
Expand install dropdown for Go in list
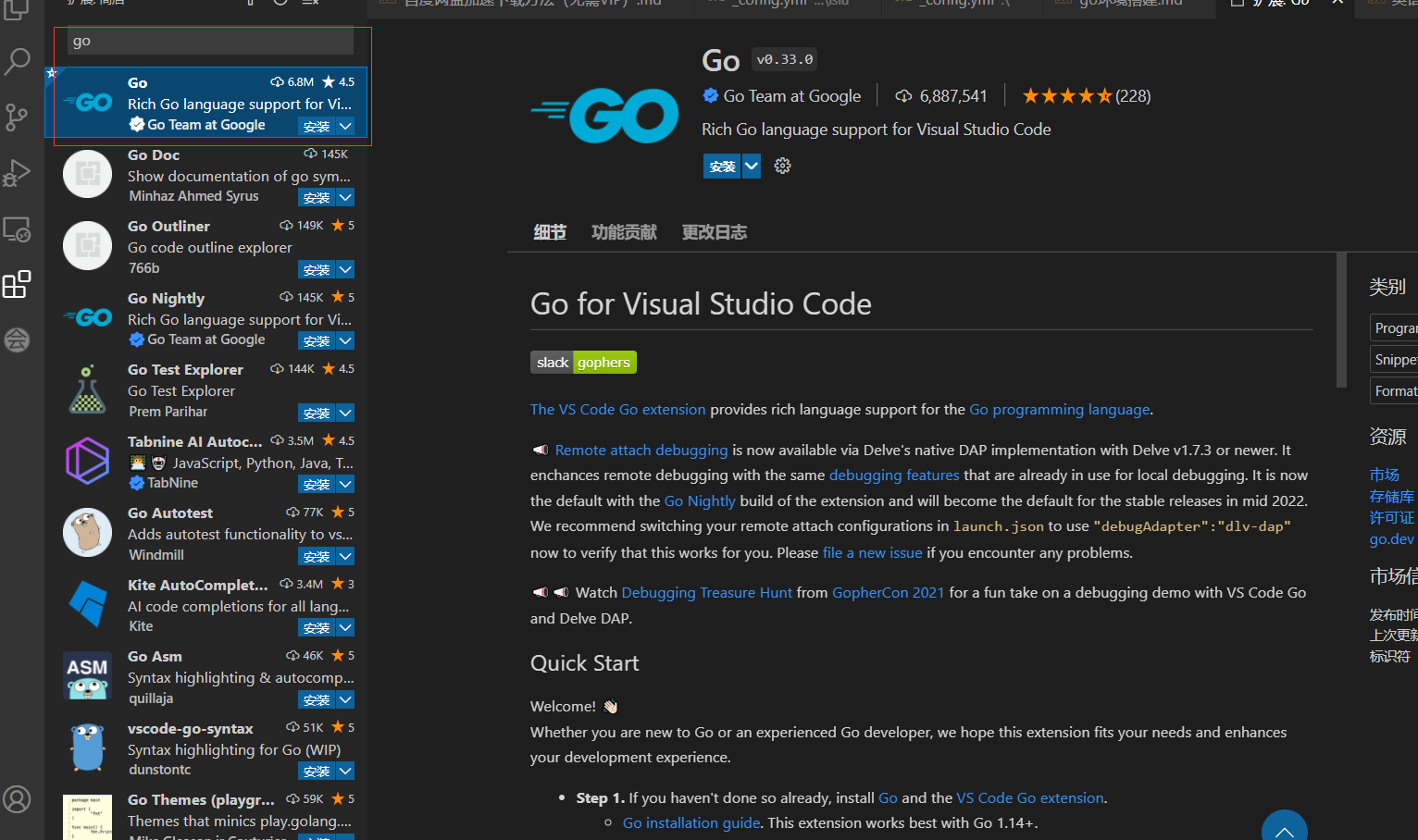point(345,126)
